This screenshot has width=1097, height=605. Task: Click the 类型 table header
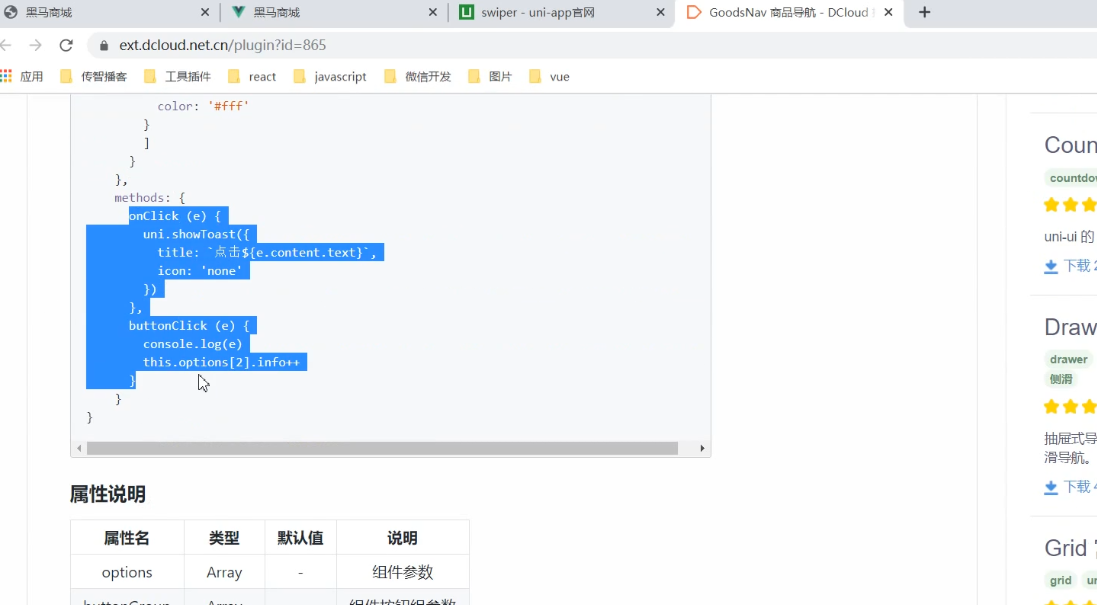tap(224, 538)
